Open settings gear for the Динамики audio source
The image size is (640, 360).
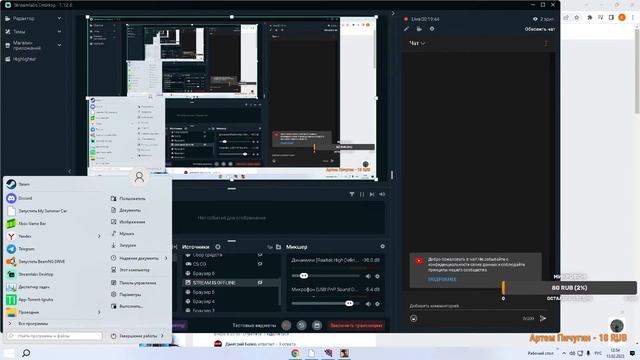tap(377, 276)
